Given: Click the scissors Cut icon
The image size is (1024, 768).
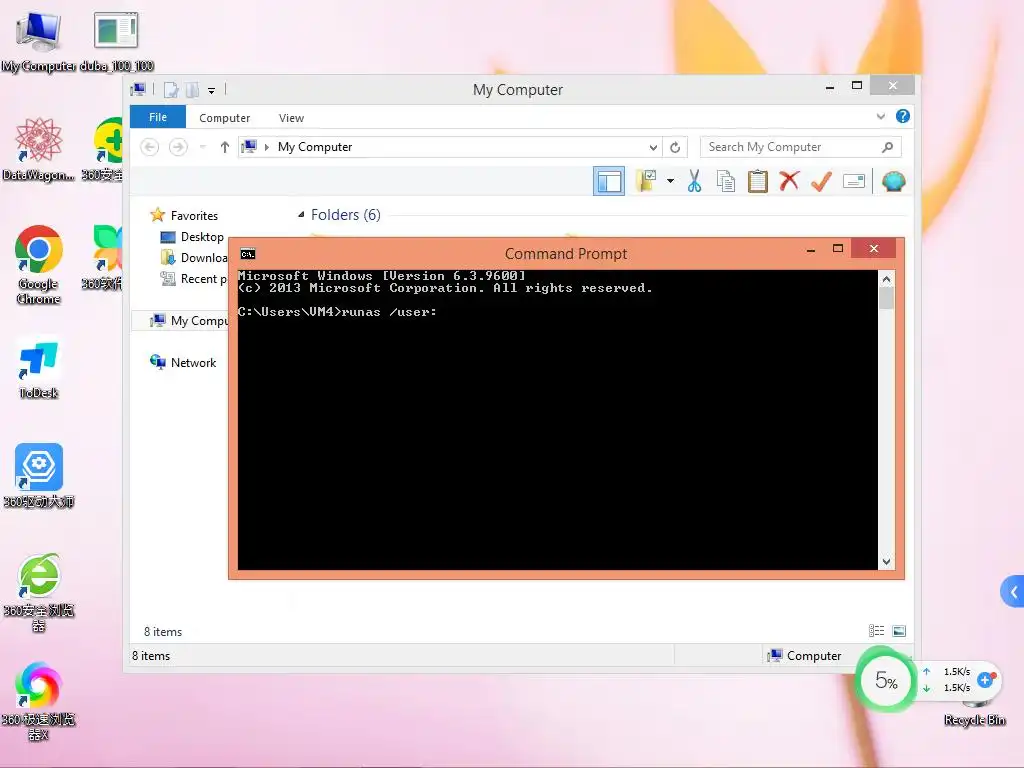Looking at the screenshot, I should click(694, 181).
